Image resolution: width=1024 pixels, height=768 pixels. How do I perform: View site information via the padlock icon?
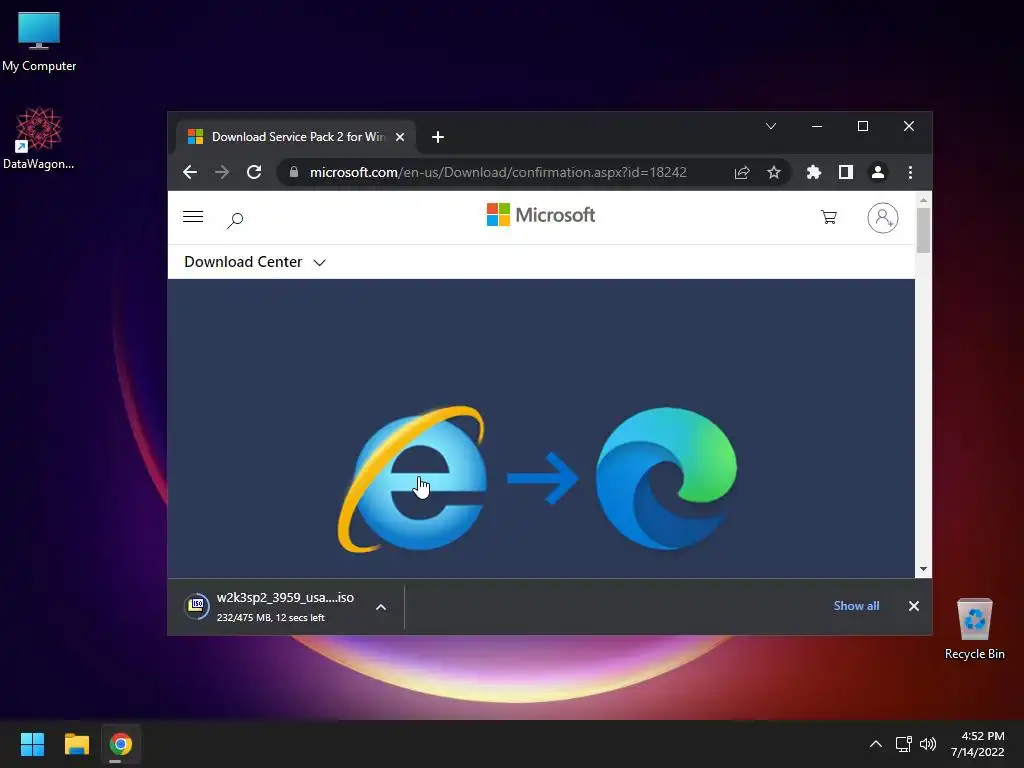(x=294, y=172)
